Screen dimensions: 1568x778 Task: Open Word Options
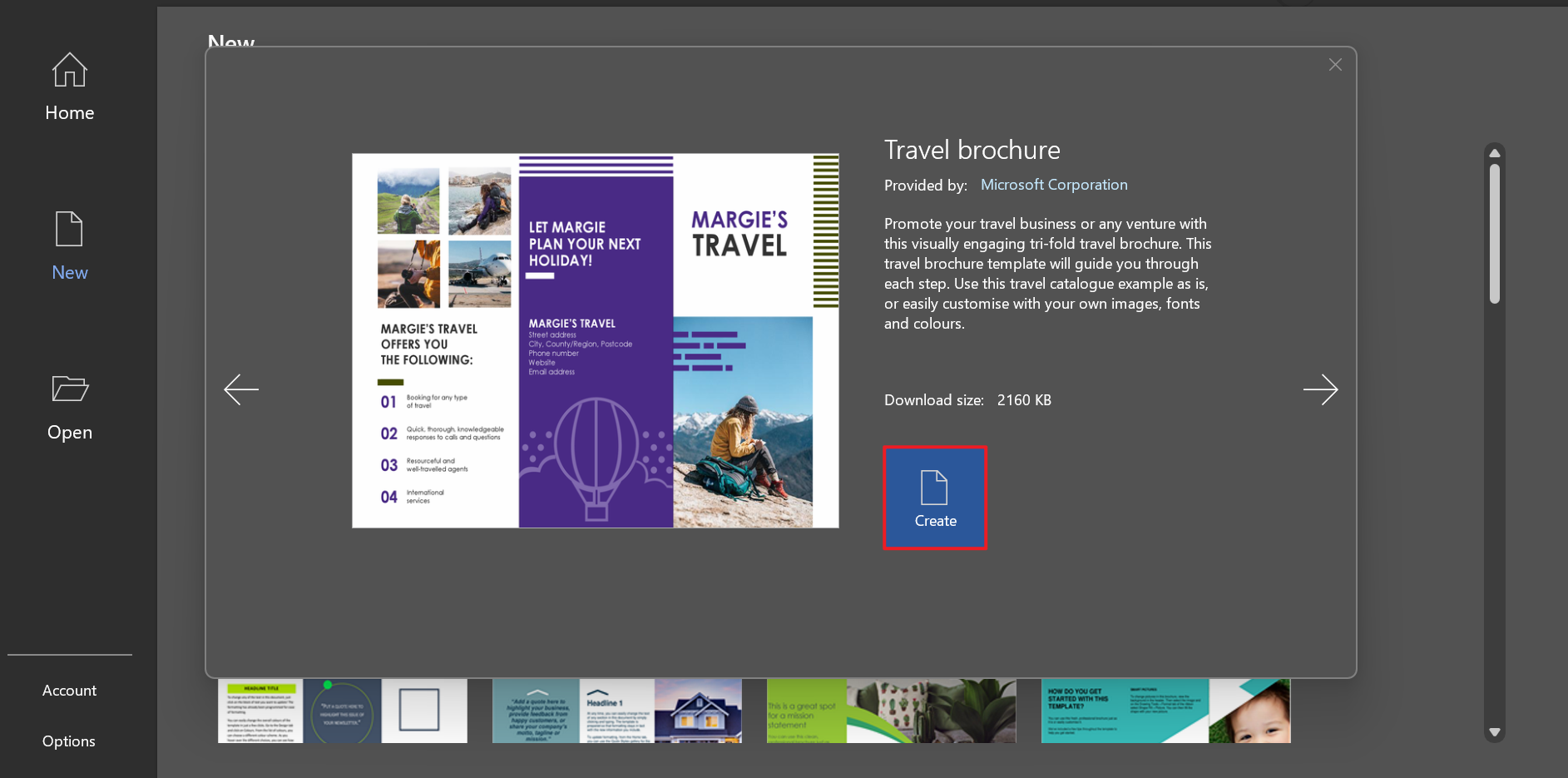tap(69, 741)
